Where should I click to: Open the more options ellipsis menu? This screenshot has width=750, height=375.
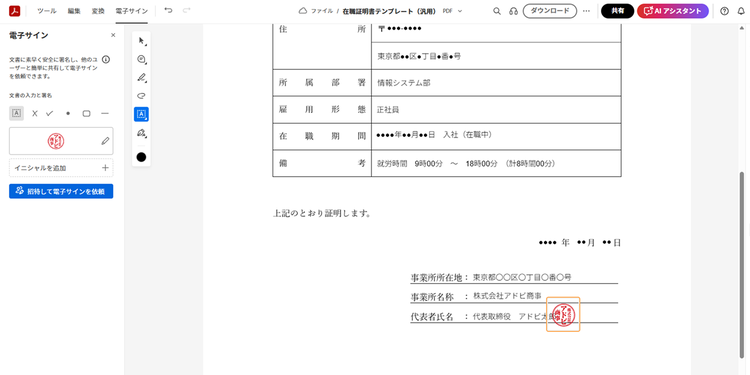pyautogui.click(x=586, y=11)
